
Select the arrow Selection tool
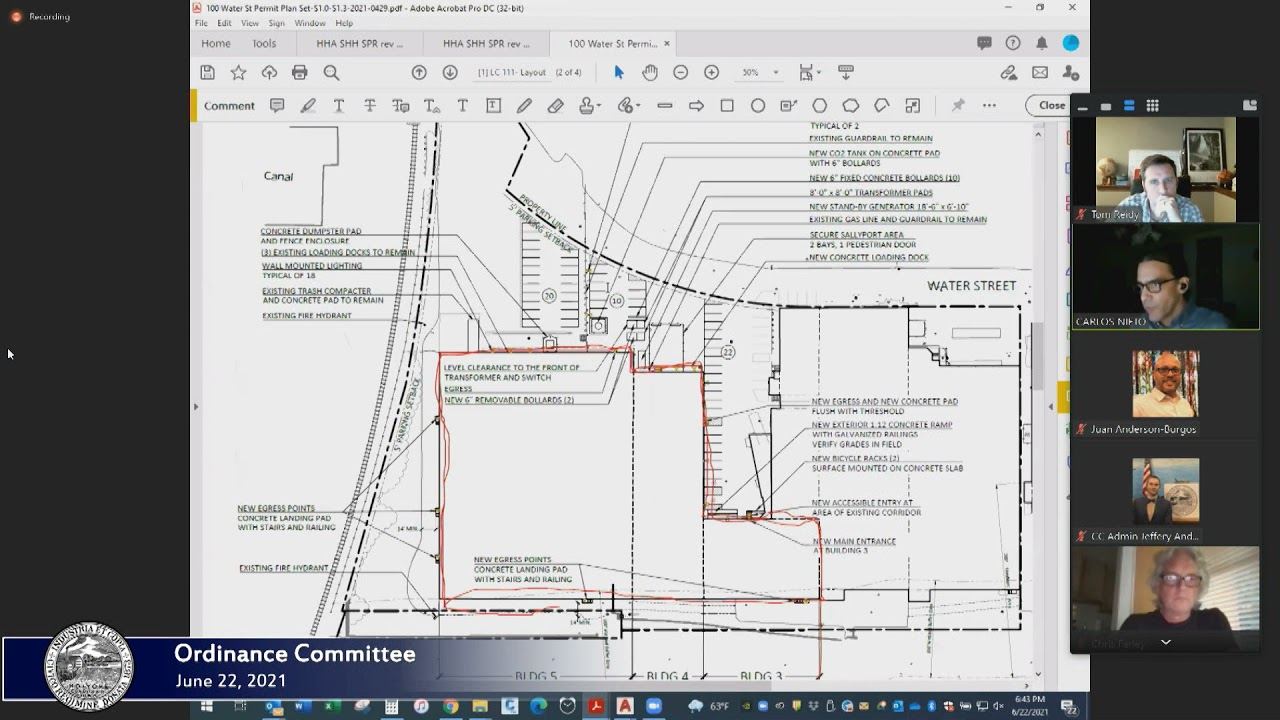[x=619, y=72]
